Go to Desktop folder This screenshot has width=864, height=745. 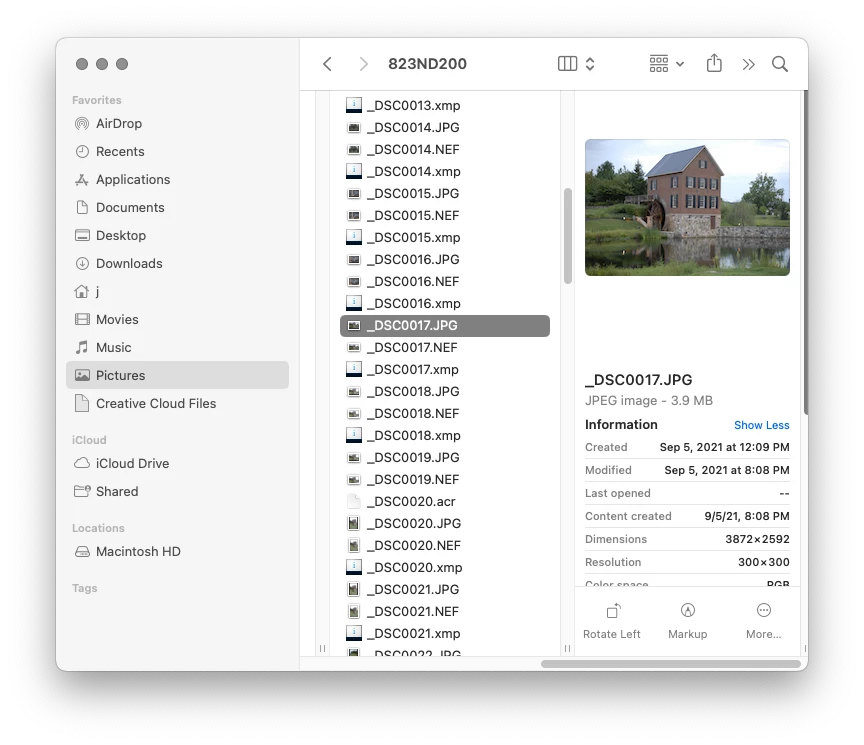pyautogui.click(x=177, y=235)
